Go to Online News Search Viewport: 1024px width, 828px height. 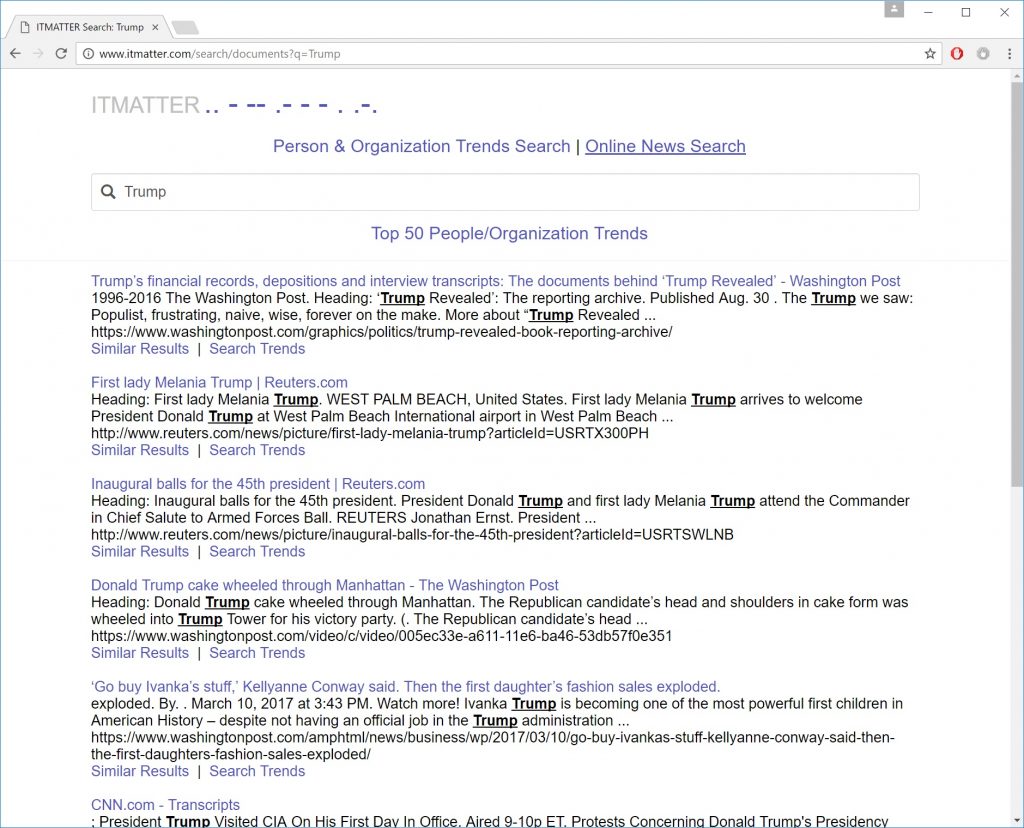[665, 146]
